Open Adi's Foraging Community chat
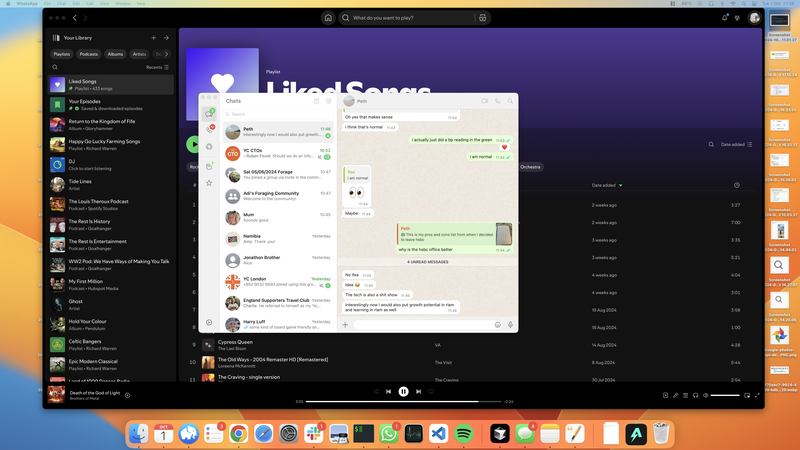800x450 pixels. pos(279,196)
